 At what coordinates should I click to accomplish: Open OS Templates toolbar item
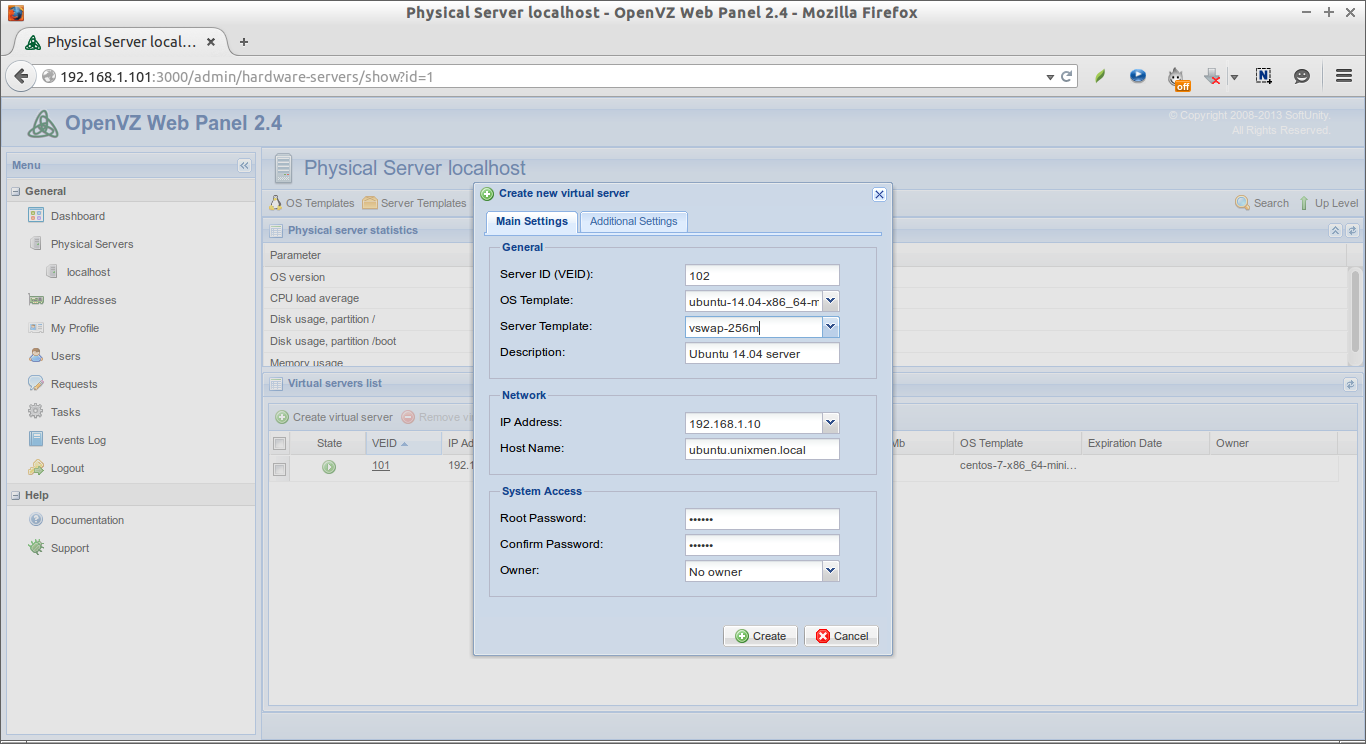313,203
